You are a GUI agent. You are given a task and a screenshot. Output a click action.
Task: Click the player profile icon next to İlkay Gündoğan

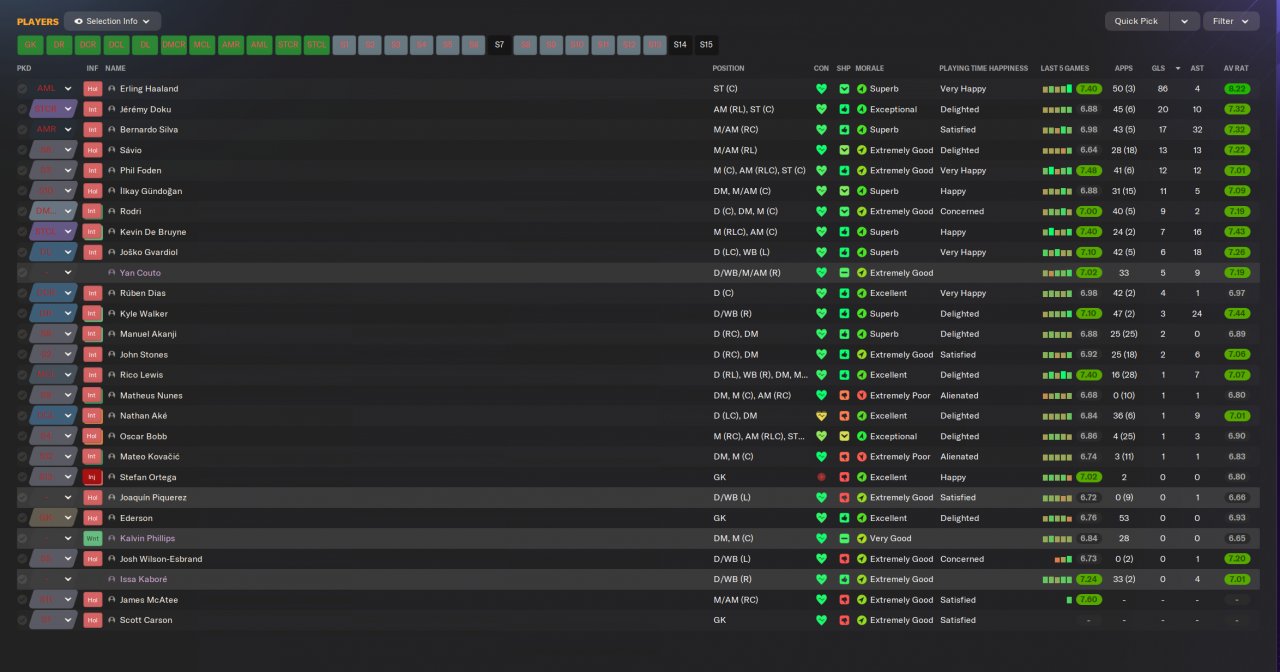112,191
